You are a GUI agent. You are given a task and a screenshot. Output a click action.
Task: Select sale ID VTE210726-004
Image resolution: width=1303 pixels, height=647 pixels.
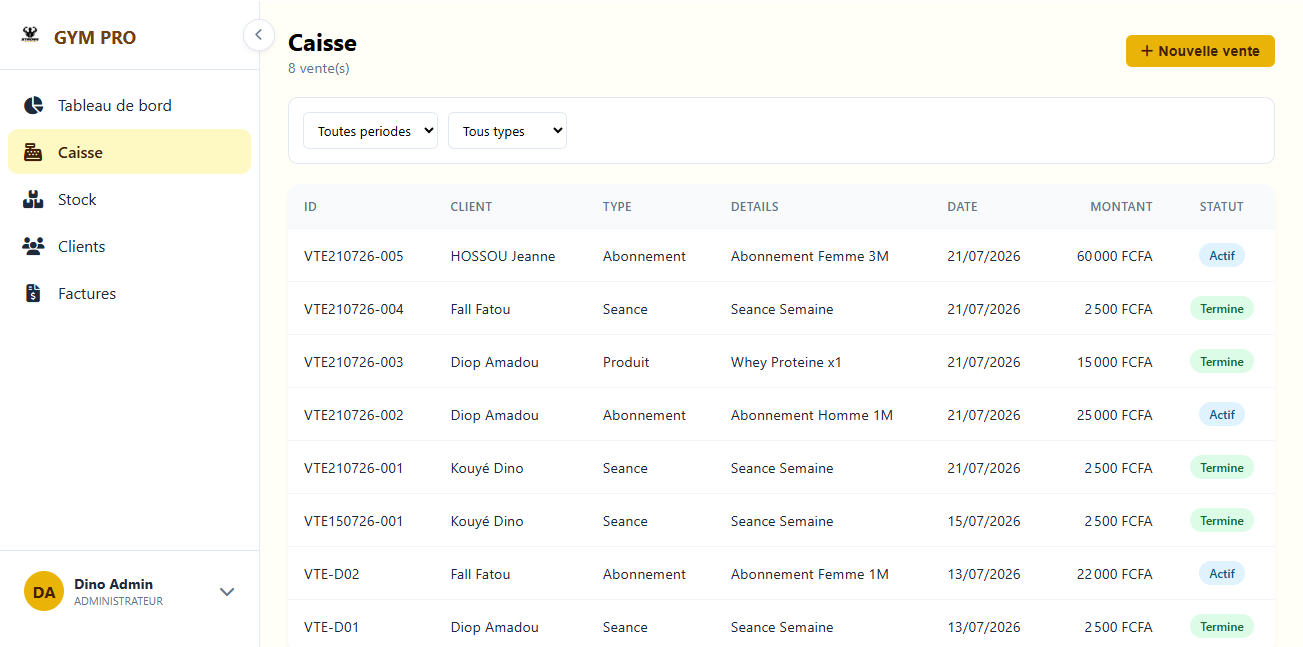[x=354, y=309]
